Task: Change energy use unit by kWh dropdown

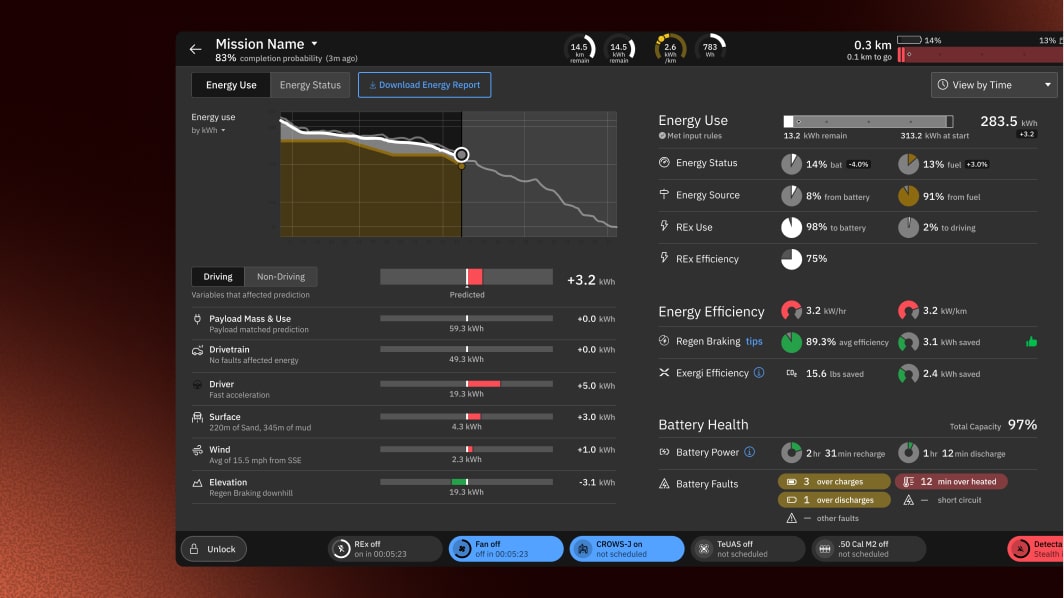Action: pyautogui.click(x=208, y=130)
